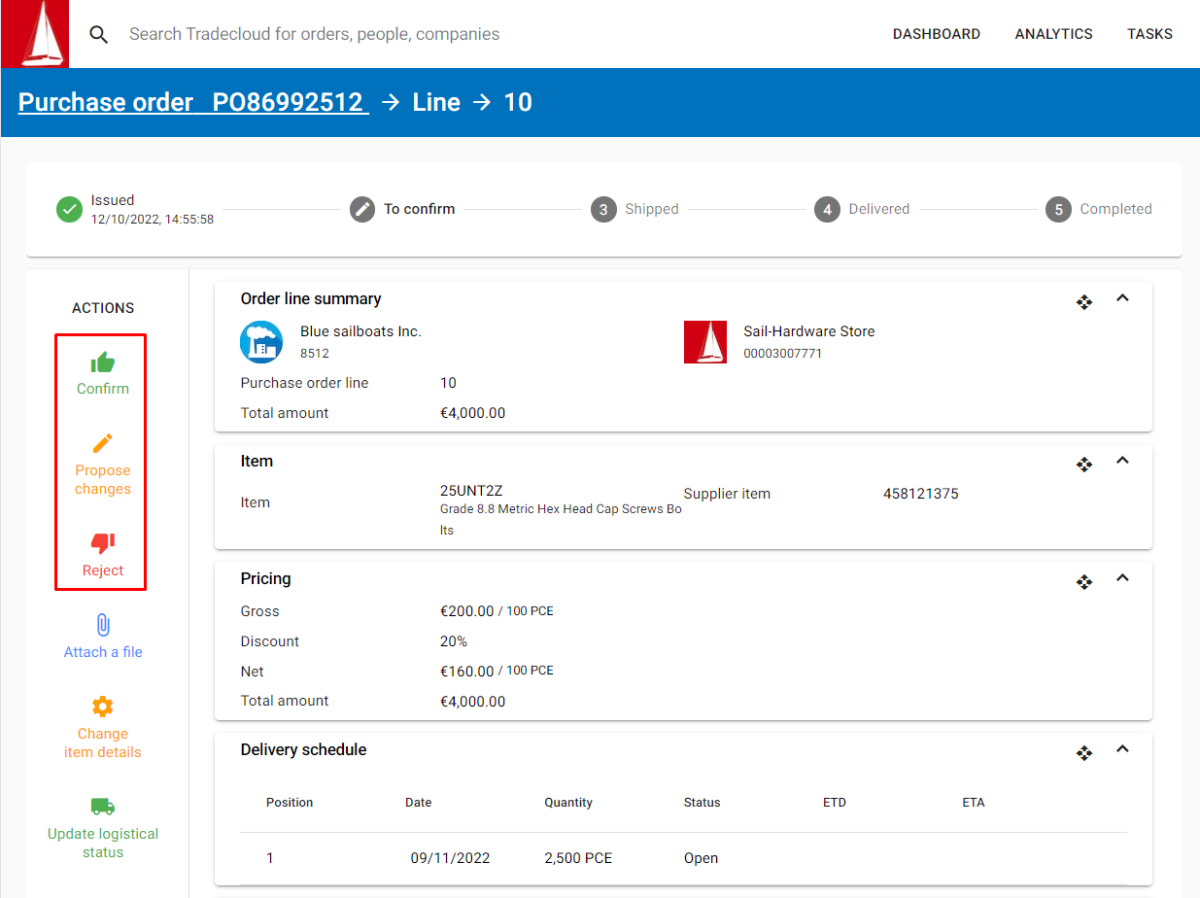Click the move icon on the Pricing card

click(1084, 582)
